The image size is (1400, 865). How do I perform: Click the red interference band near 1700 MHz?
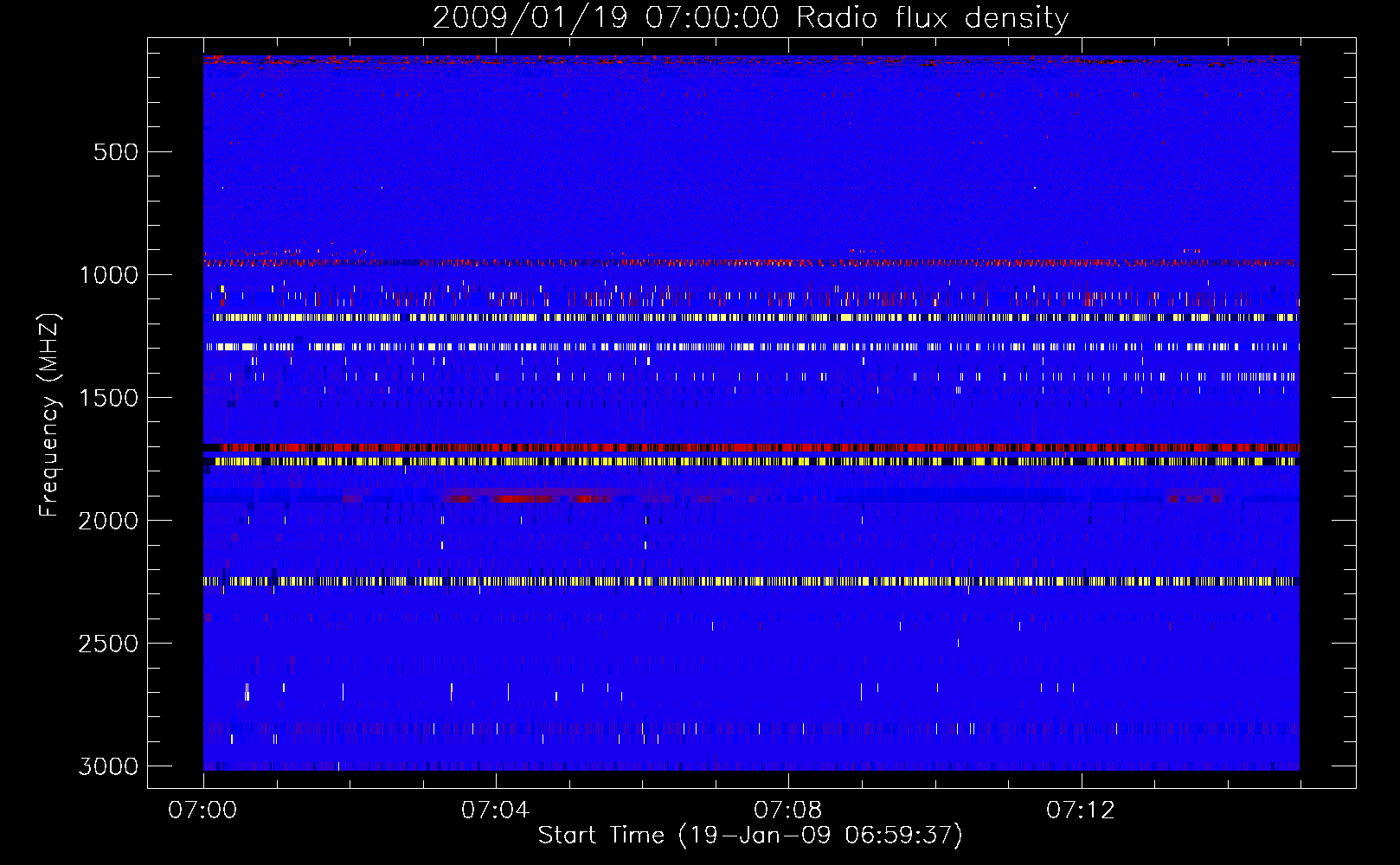click(751, 447)
